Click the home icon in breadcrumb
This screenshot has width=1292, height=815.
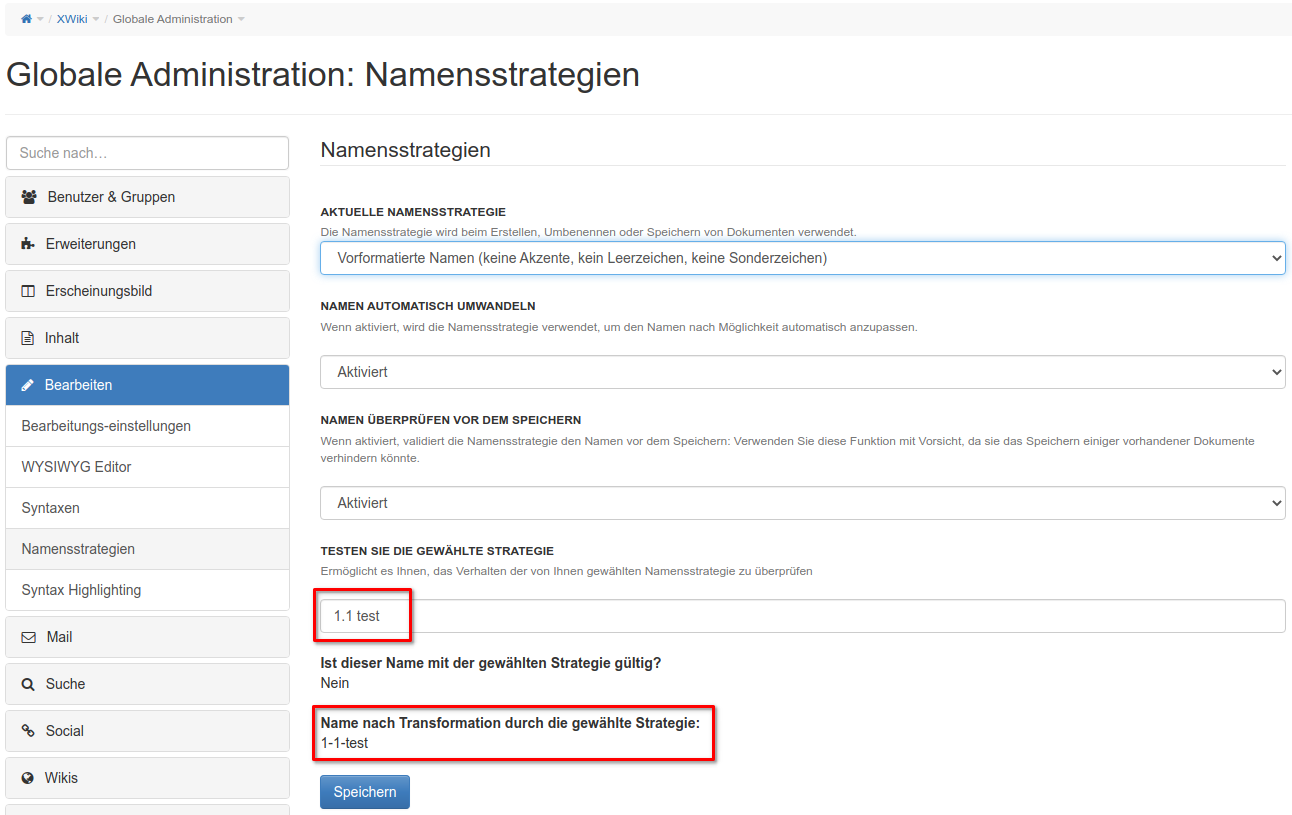26,19
